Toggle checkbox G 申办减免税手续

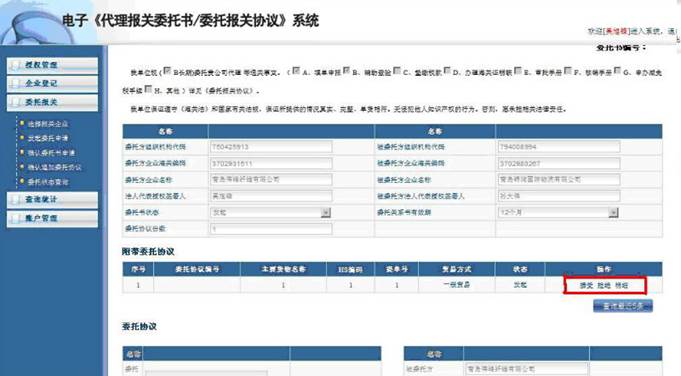point(617,70)
